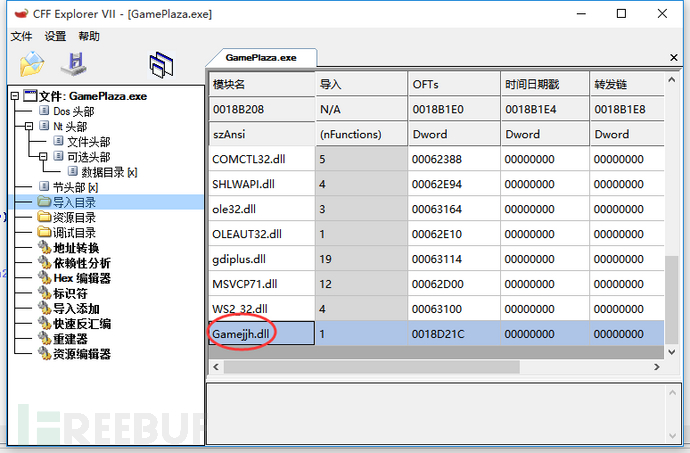The width and height of the screenshot is (690, 453).
Task: Click the Dos 头部 page icon
Action: pos(44,110)
